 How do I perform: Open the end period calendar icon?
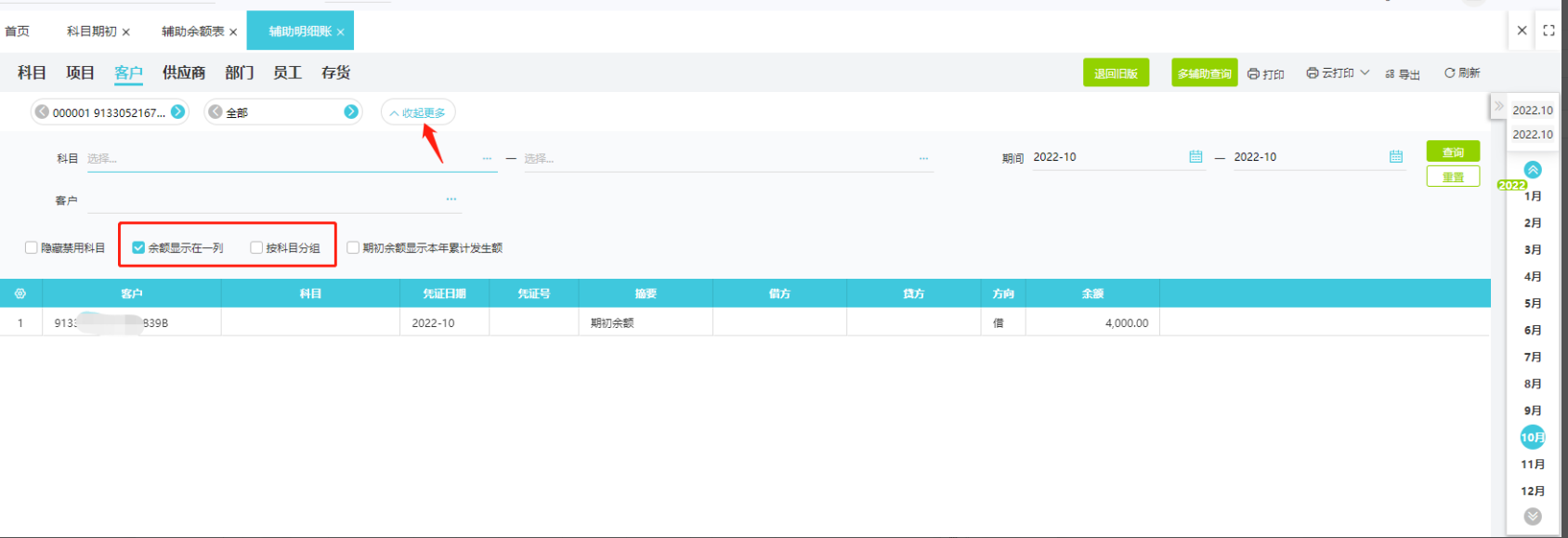pos(1395,157)
